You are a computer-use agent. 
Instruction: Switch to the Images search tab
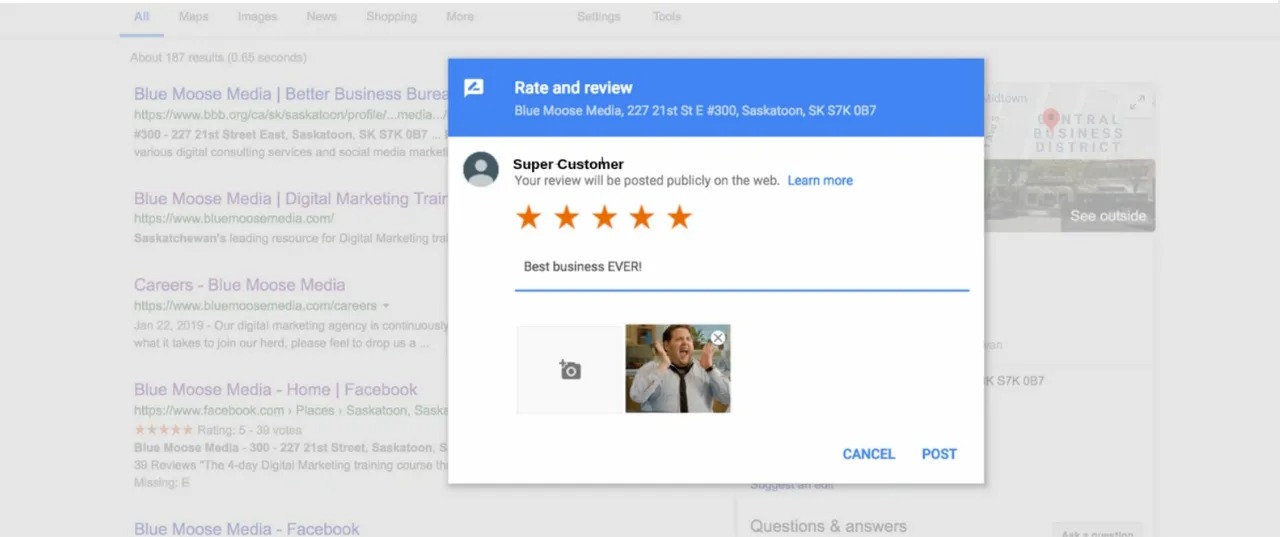258,17
